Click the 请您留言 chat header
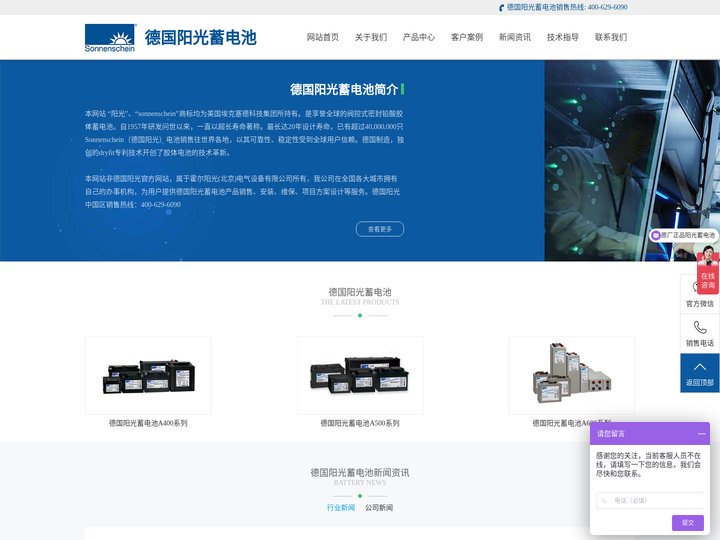This screenshot has height=540, width=720. coord(650,433)
